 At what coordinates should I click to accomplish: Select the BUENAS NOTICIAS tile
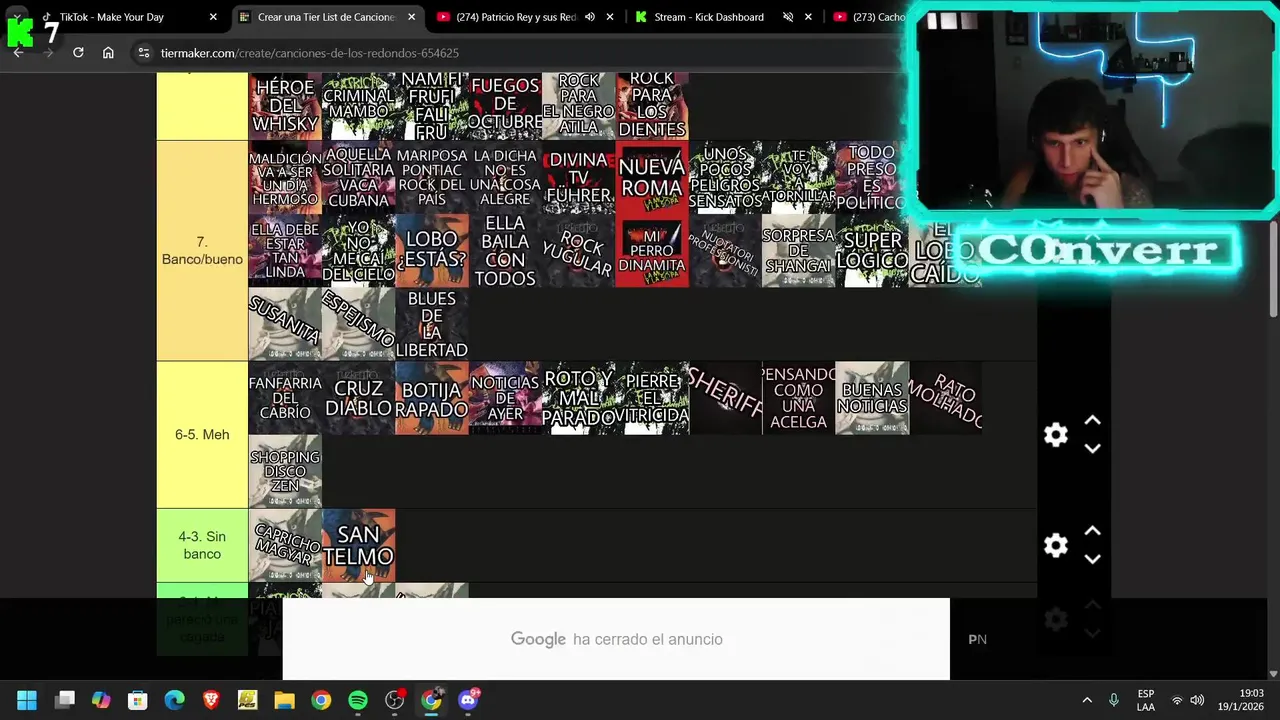click(872, 398)
